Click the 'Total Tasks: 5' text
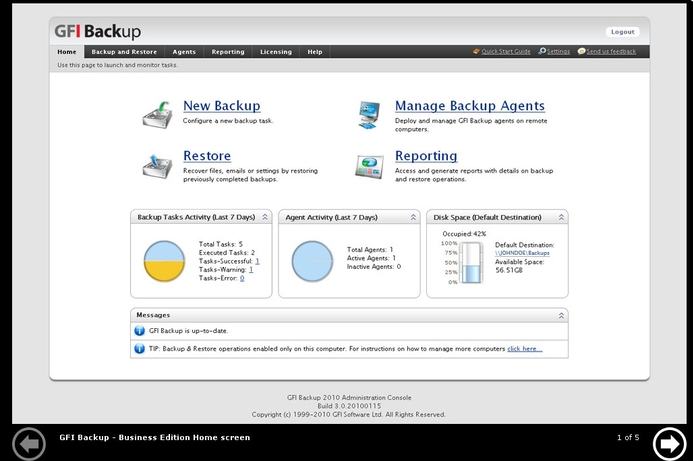Image resolution: width=693 pixels, height=461 pixels. click(x=221, y=244)
